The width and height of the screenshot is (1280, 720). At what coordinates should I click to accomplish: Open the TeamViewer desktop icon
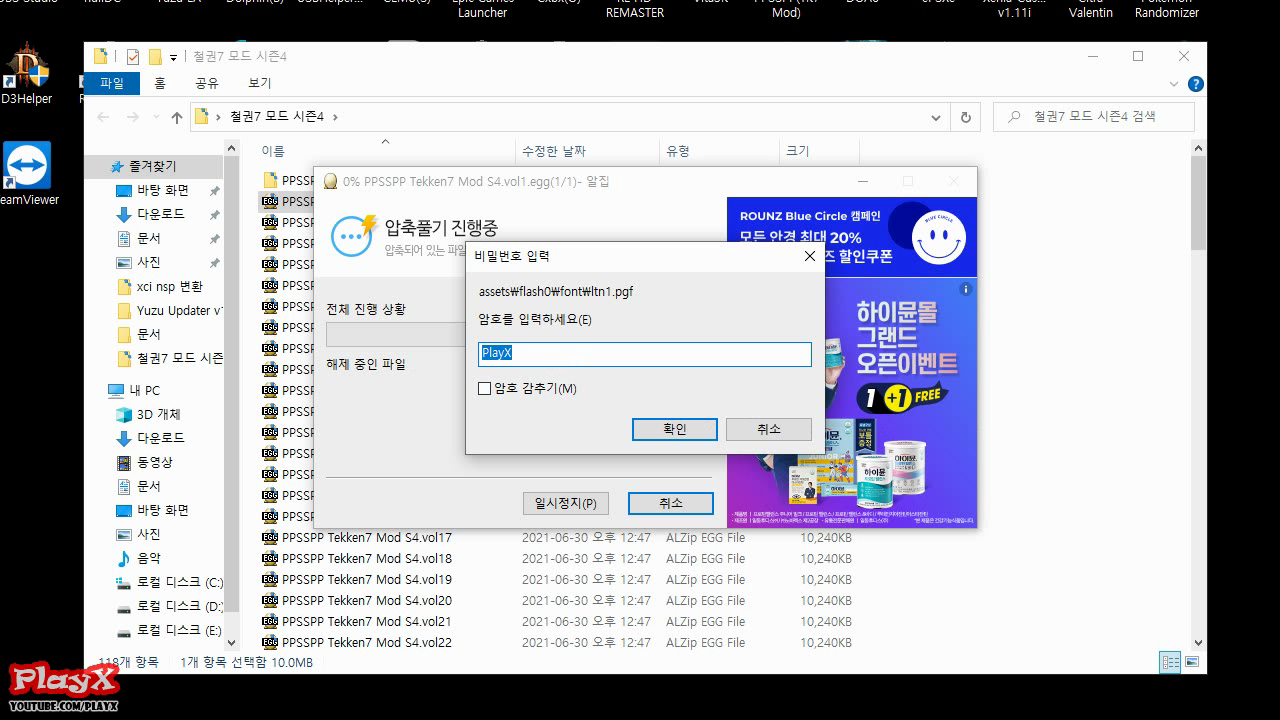click(x=28, y=174)
